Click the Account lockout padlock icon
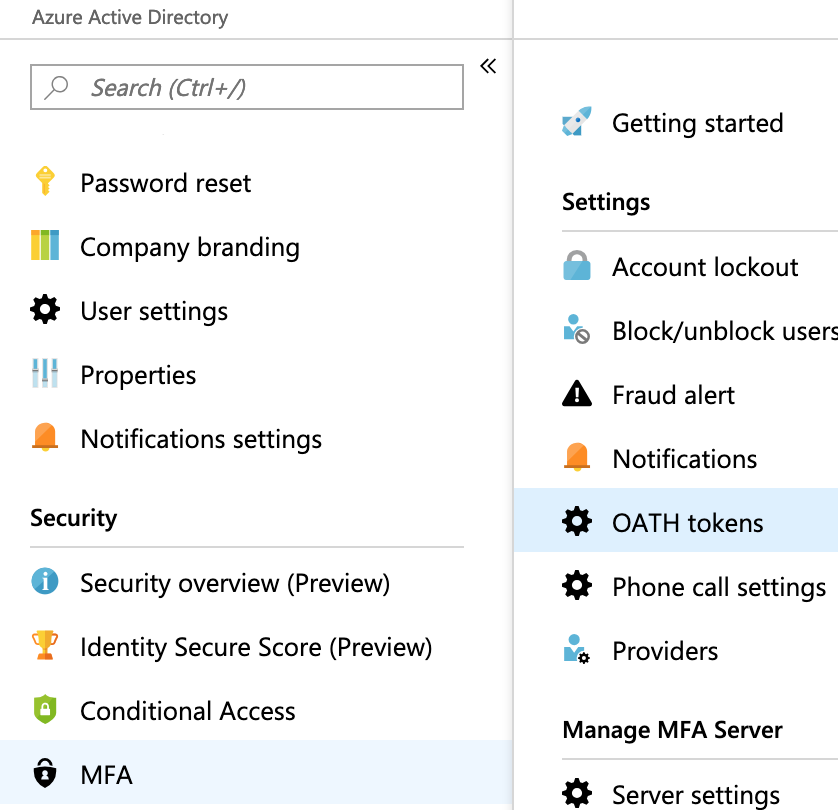The image size is (838, 810). coord(577,266)
